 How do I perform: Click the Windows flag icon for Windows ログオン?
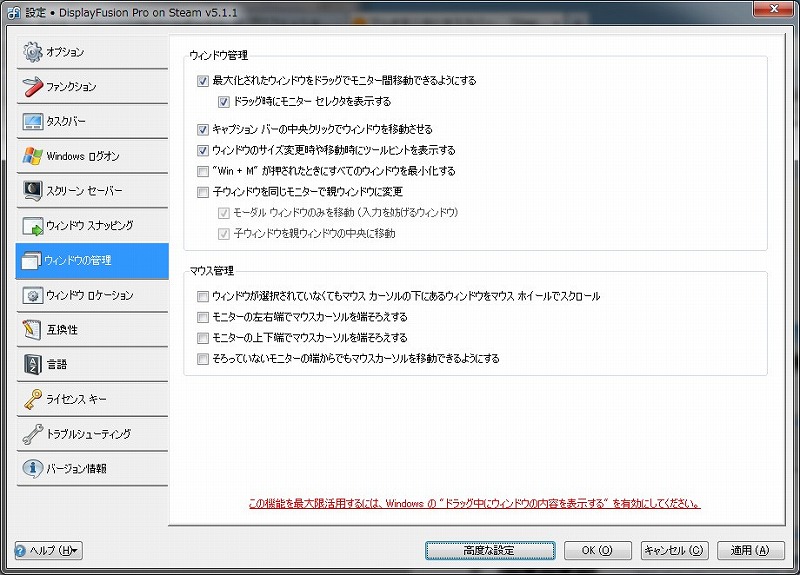(33, 156)
